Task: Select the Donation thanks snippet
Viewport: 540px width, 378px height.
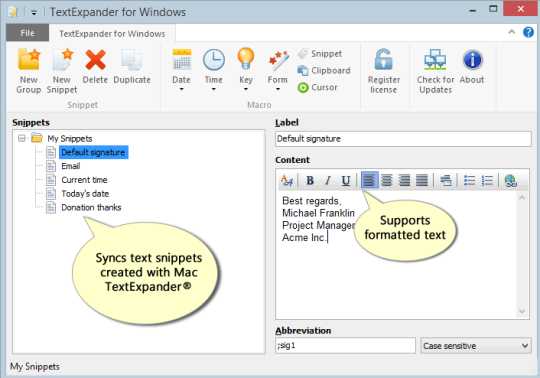Action: pyautogui.click(x=91, y=207)
